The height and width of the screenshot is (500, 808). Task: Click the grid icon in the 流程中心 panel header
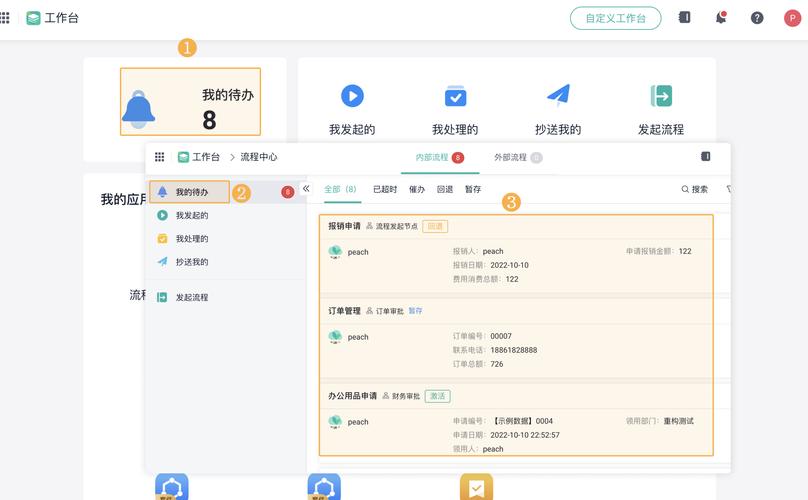[x=160, y=157]
